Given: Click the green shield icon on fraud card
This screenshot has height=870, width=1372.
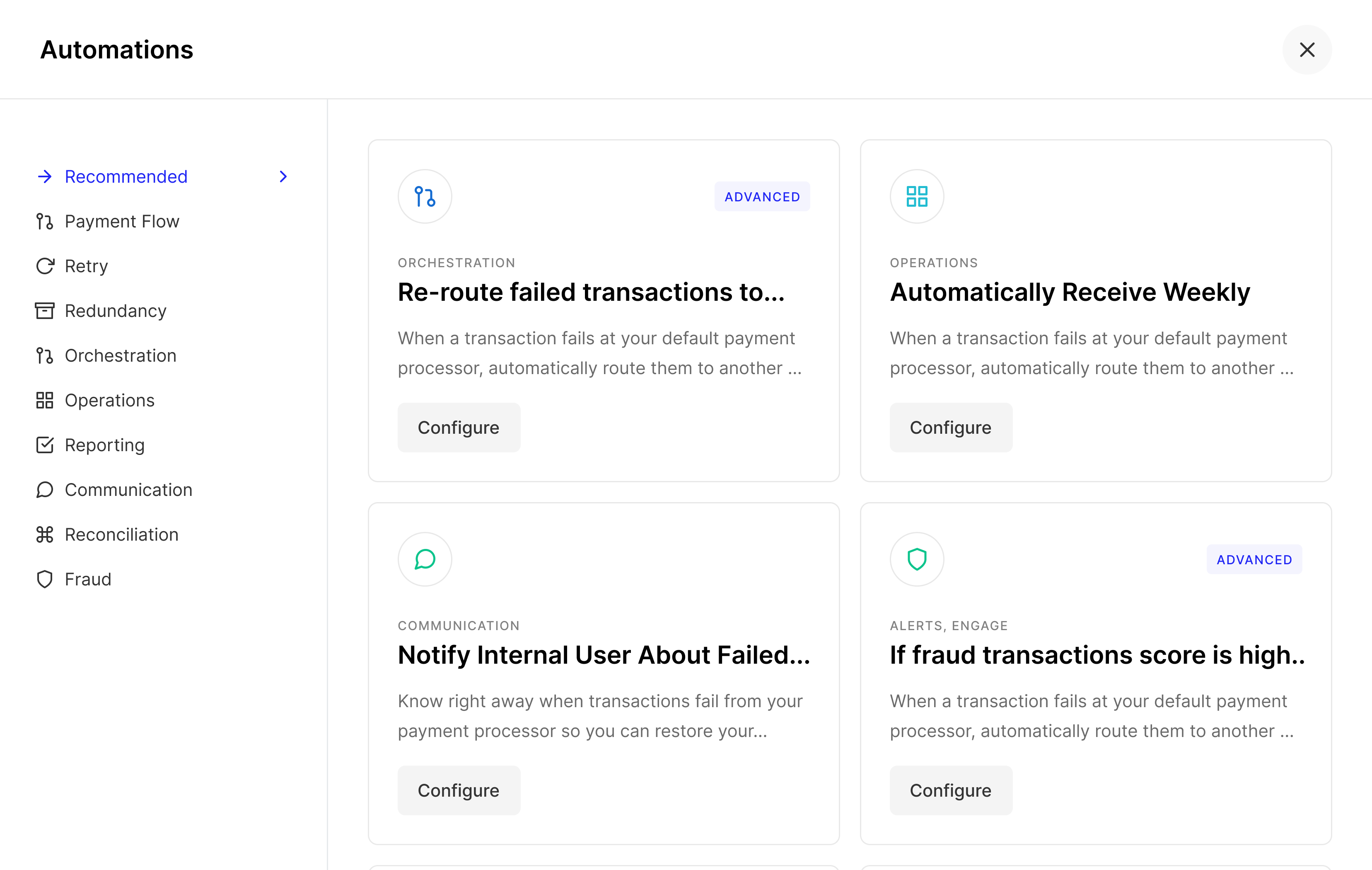Looking at the screenshot, I should pos(917,559).
